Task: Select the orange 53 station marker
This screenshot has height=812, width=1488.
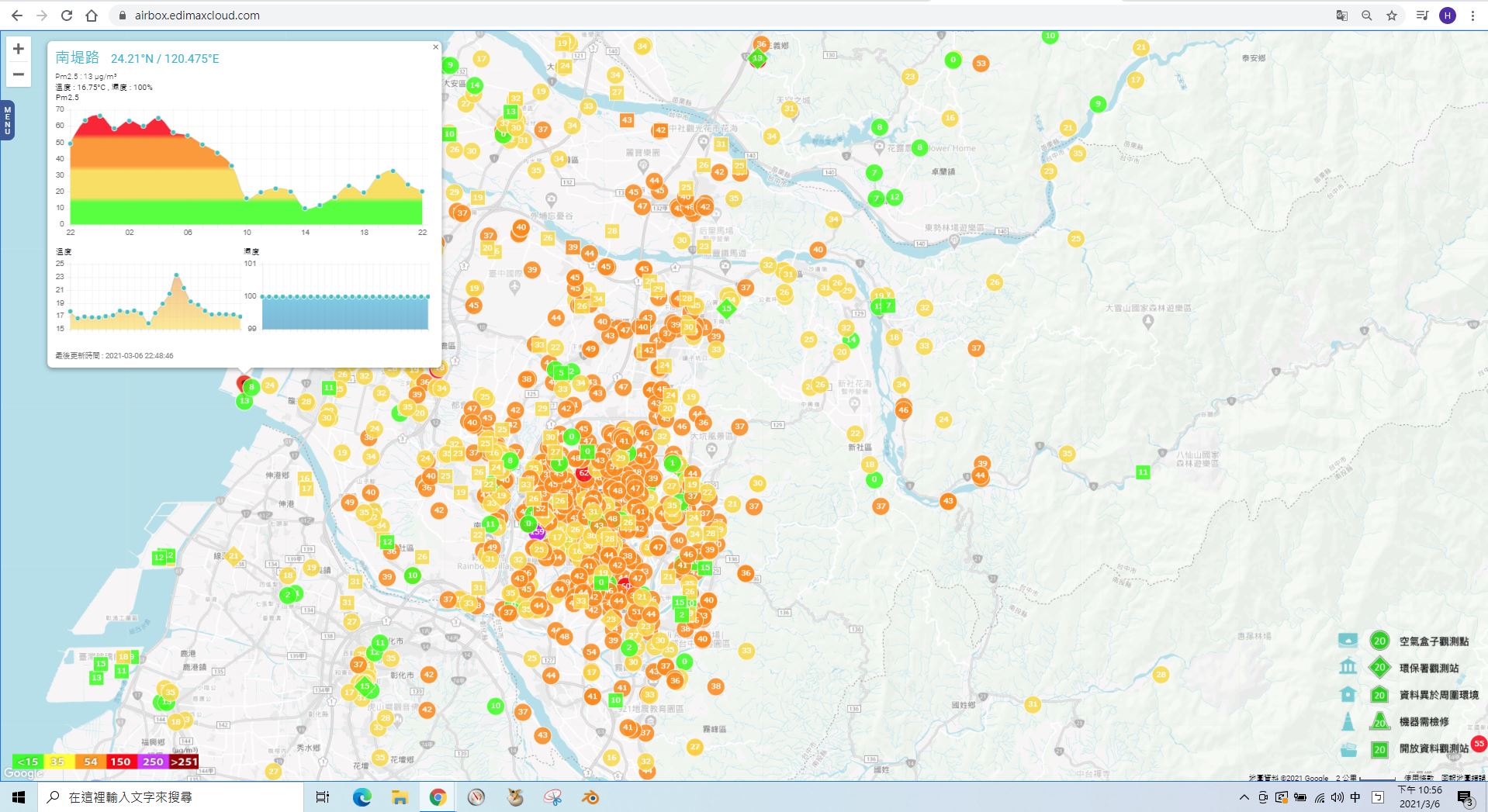Action: pos(981,64)
